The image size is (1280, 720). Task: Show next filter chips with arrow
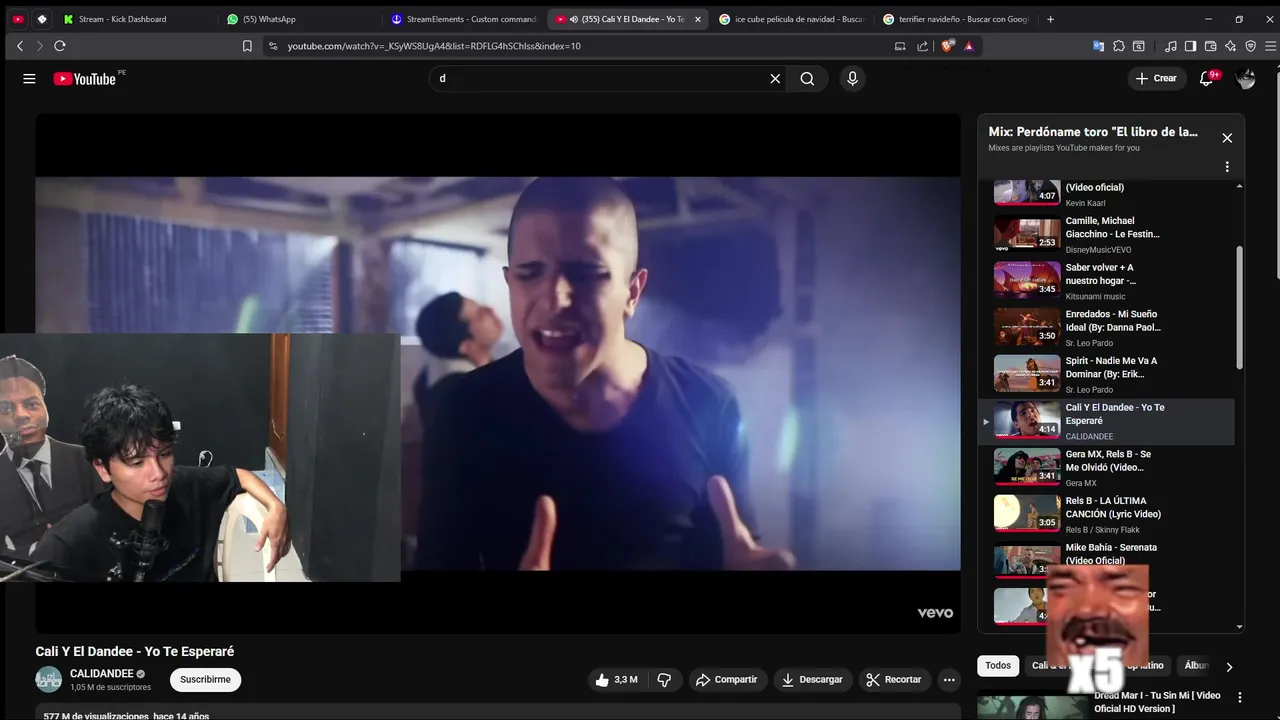1229,667
